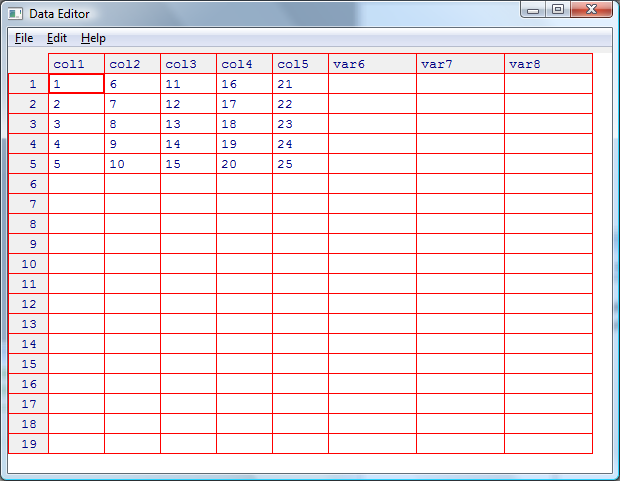Select row header 6
Screen dimensions: 620x481
tap(28, 184)
